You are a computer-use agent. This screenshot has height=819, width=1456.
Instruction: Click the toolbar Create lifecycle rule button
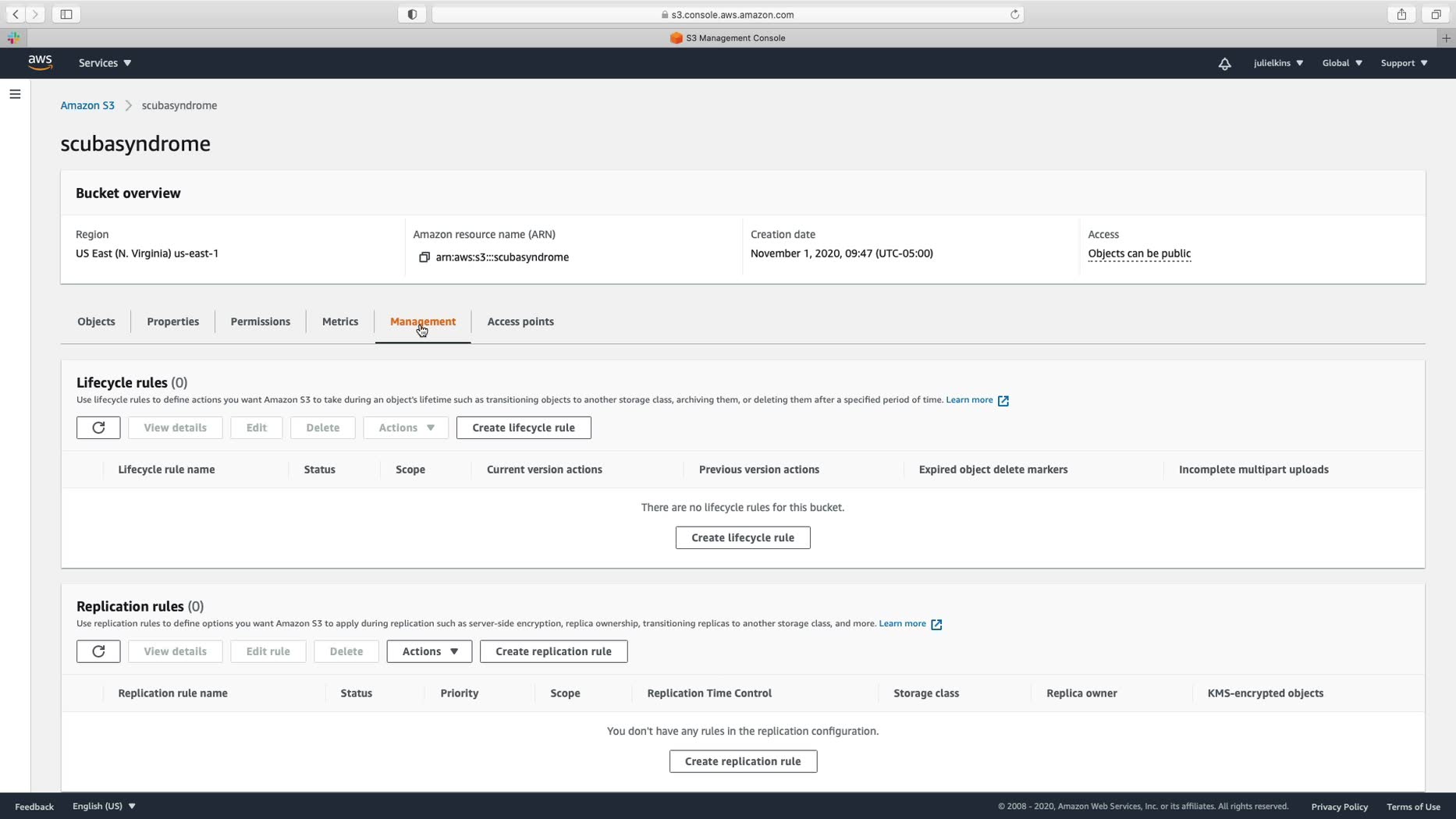(x=524, y=427)
